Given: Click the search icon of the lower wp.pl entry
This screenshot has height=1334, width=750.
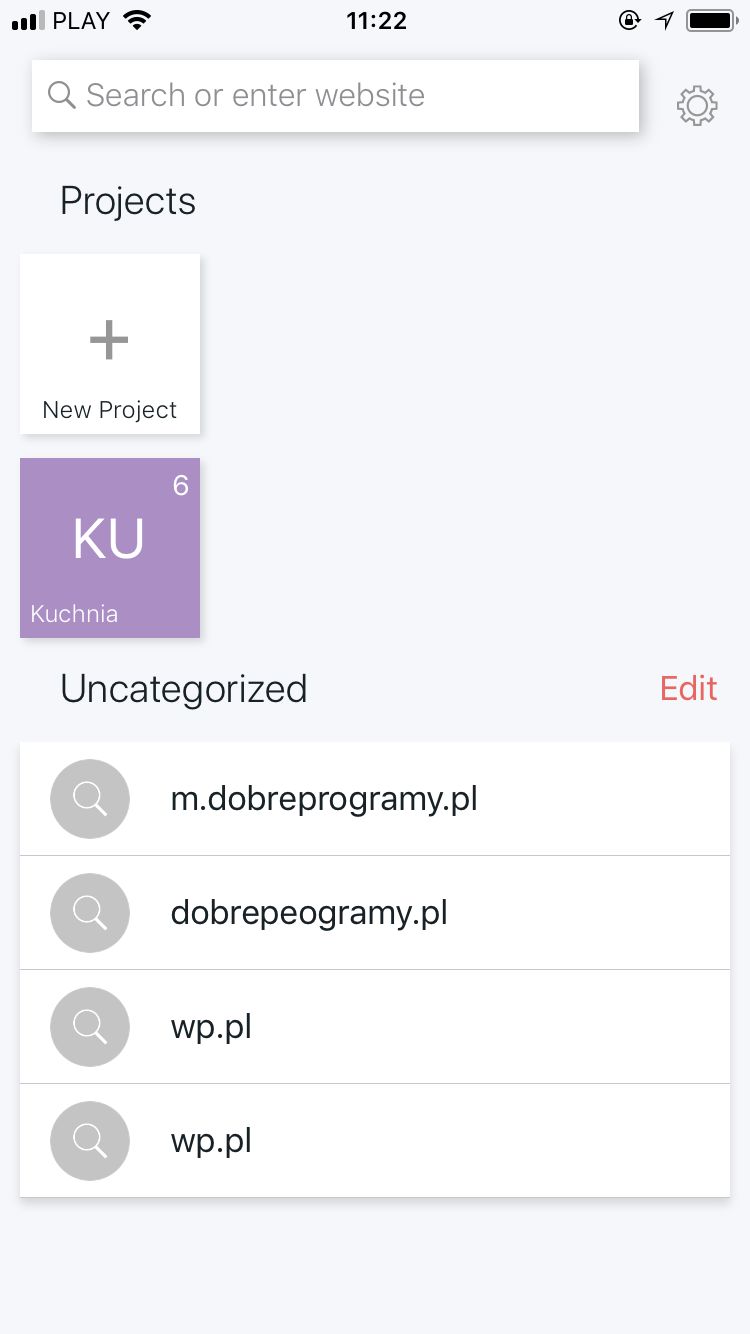Looking at the screenshot, I should [90, 1141].
